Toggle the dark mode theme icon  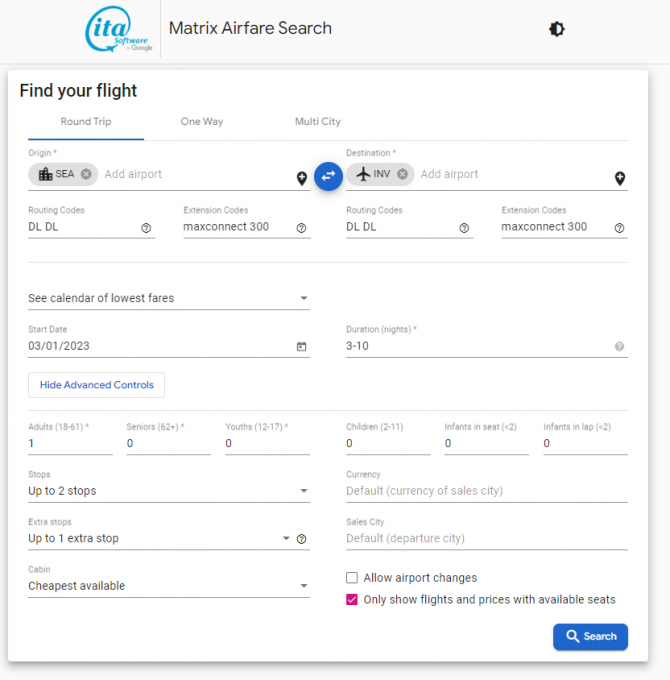(557, 29)
